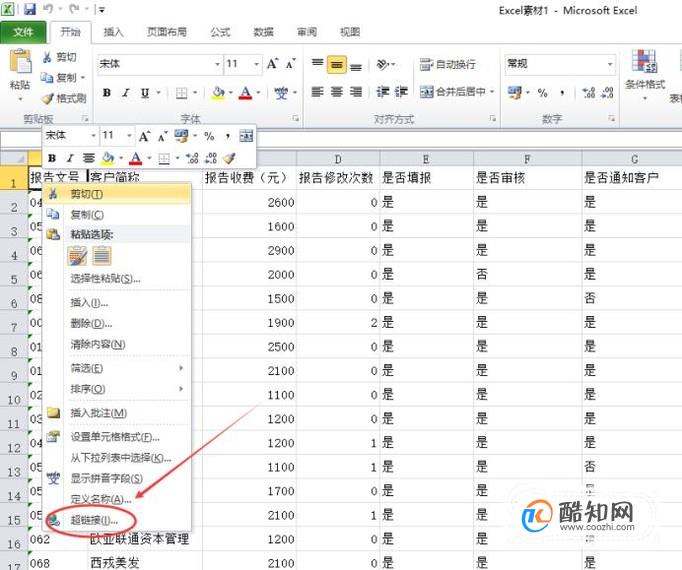Click the Undo icon in quick access toolbar
Viewport: 682px width, 570px height.
(x=48, y=9)
